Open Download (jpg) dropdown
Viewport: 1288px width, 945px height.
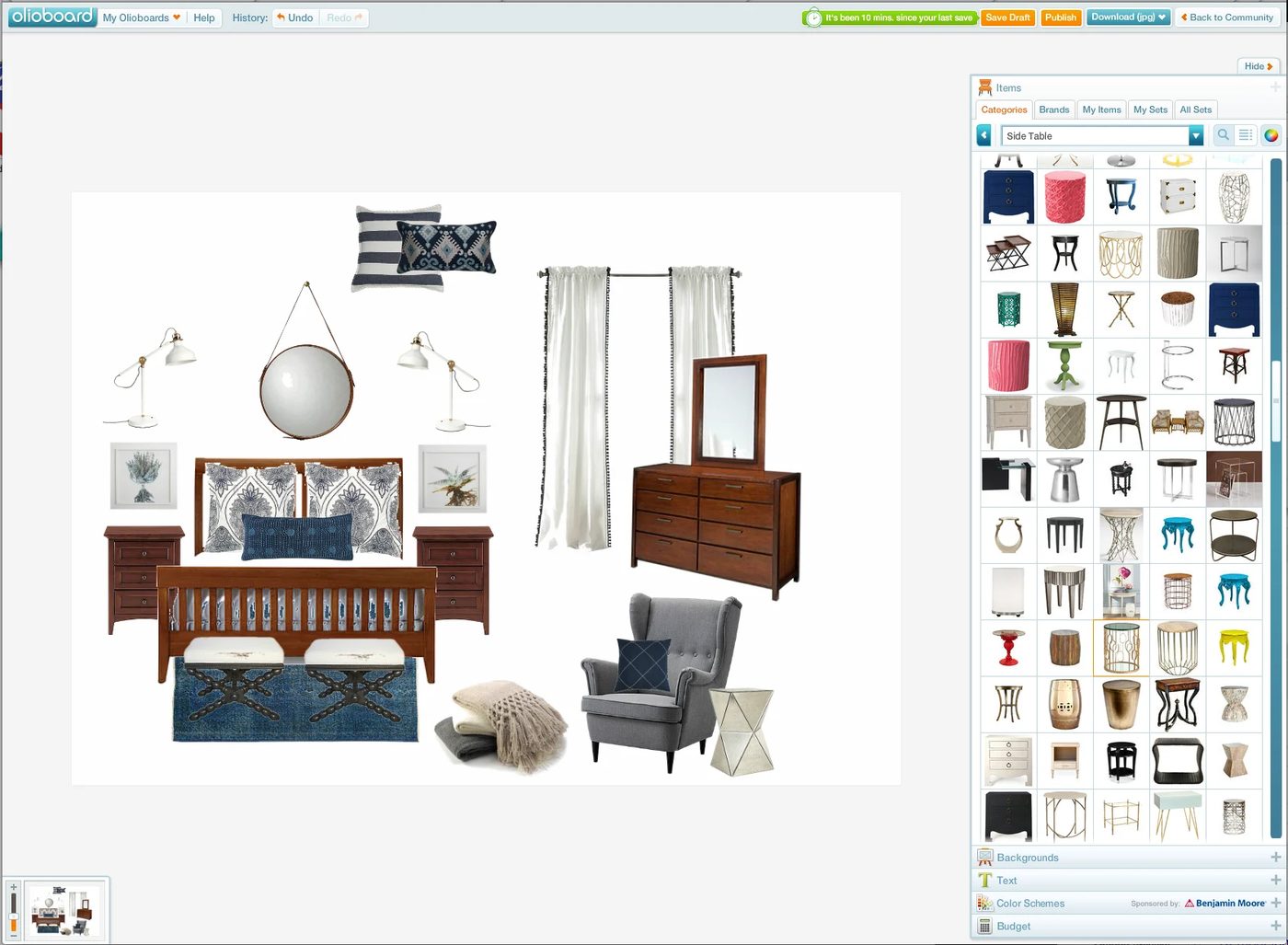click(x=1128, y=17)
